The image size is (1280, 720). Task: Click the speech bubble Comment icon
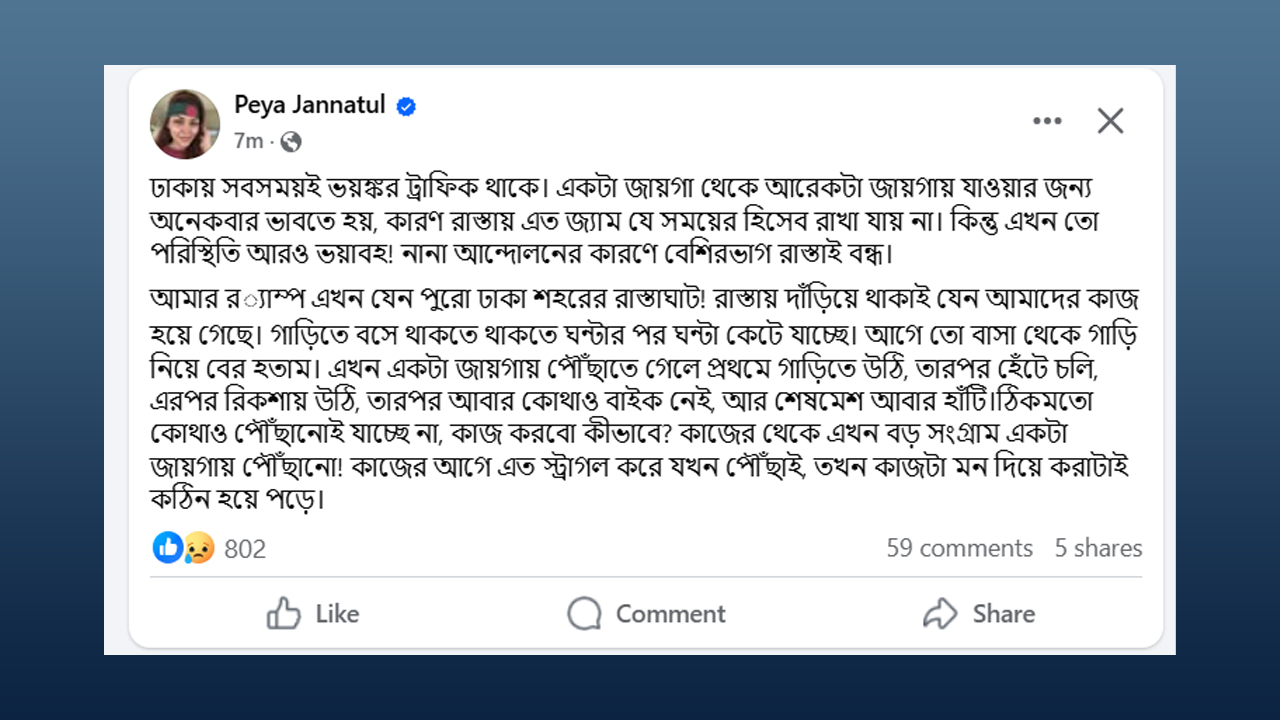(x=584, y=613)
